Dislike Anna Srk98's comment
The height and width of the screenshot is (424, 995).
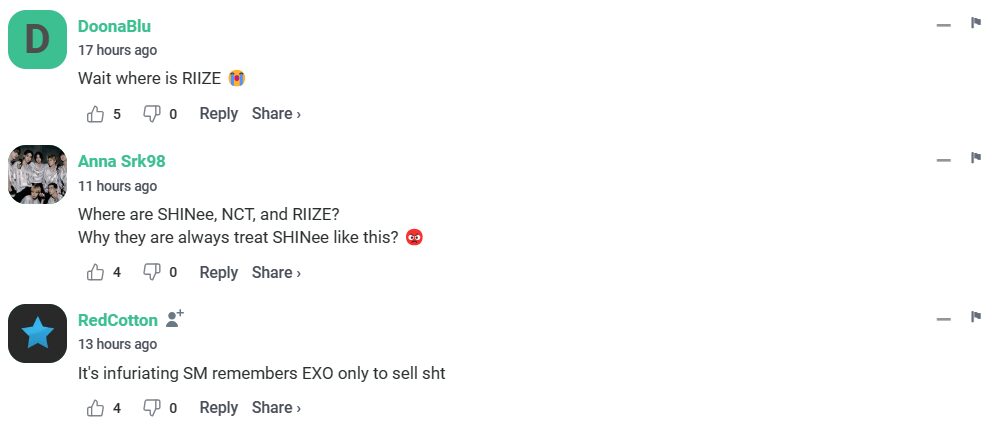pos(152,273)
